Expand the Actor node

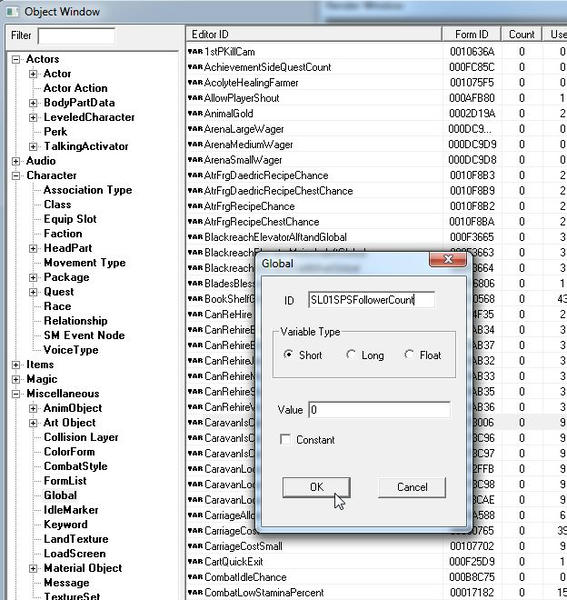pos(33,74)
